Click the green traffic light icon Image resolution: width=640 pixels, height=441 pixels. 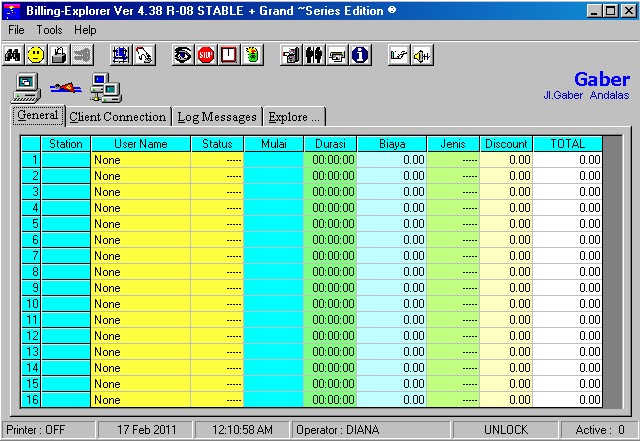252,55
